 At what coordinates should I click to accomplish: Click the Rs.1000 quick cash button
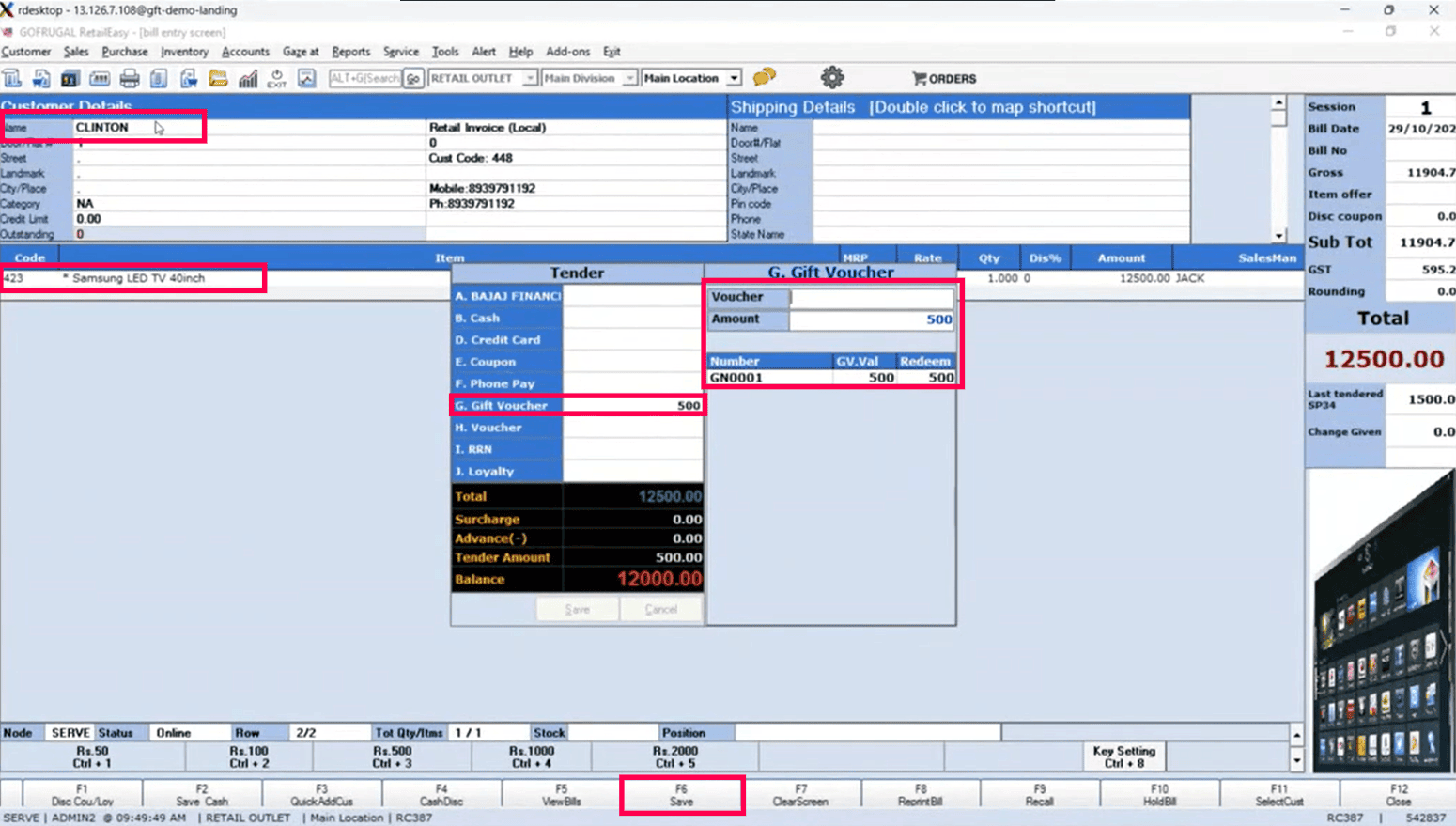[x=532, y=757]
